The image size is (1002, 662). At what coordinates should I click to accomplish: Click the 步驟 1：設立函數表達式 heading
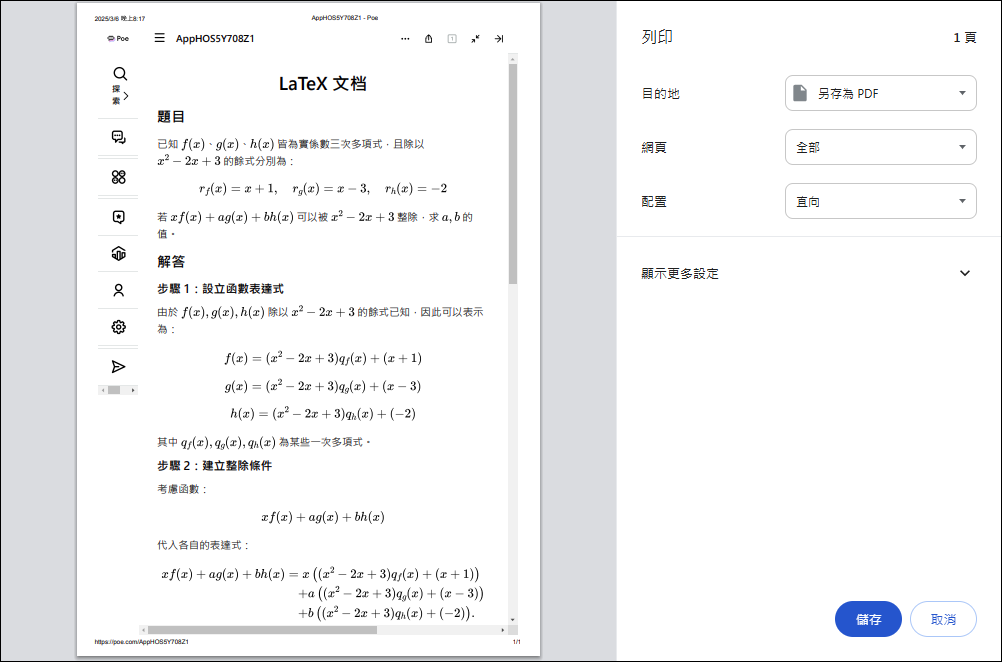point(220,289)
